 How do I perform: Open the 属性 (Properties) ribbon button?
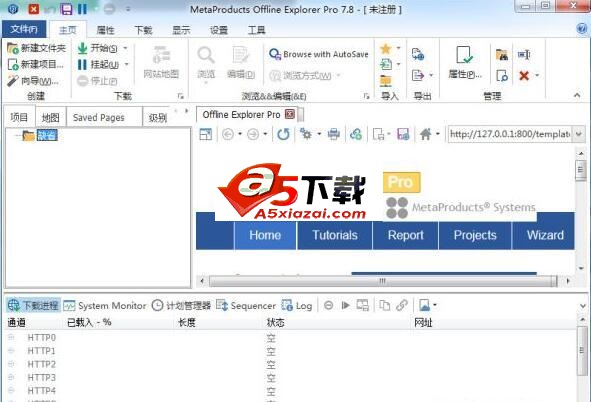click(x=465, y=63)
